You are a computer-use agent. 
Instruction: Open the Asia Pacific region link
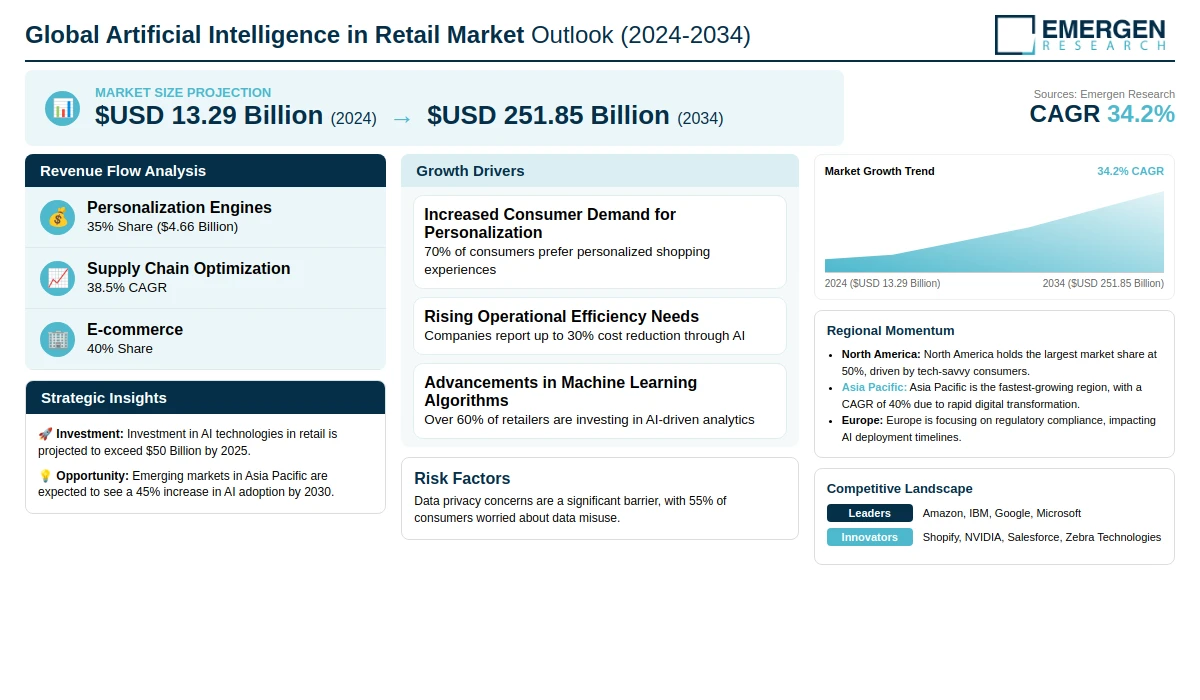coord(874,387)
